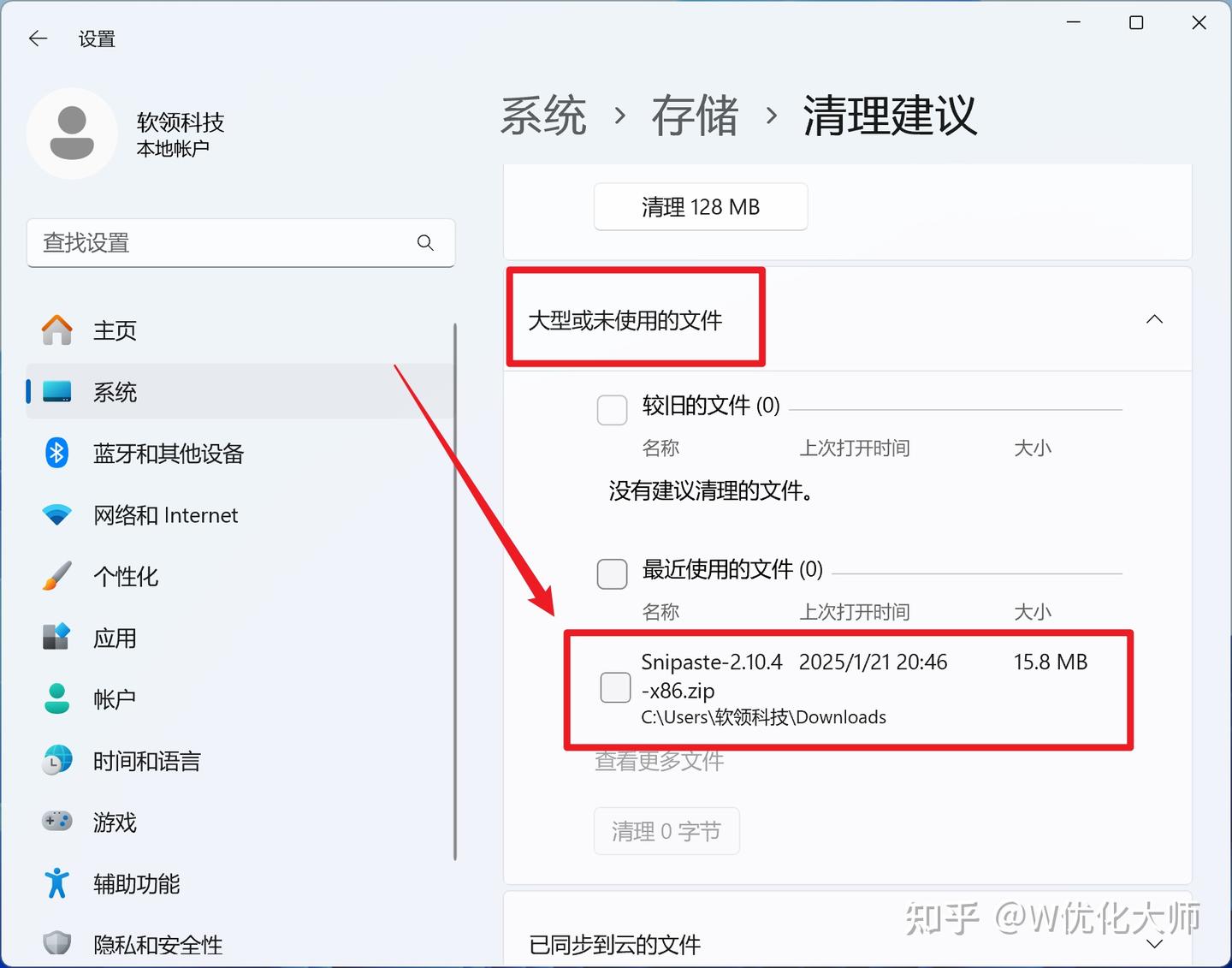Select 游戏 in the sidebar

(x=240, y=822)
